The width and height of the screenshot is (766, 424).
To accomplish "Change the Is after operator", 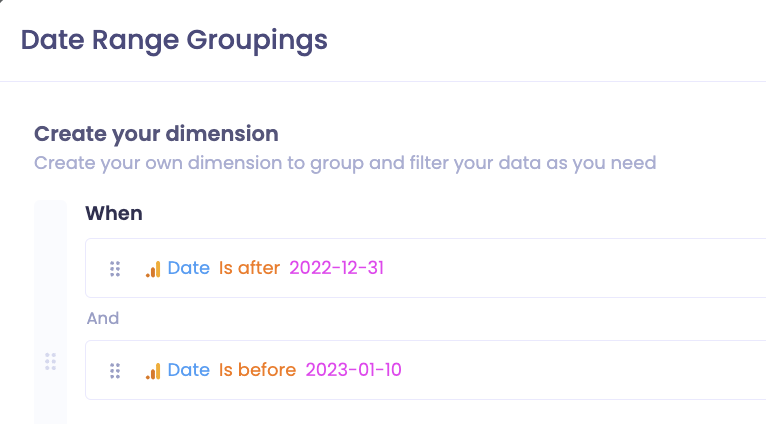I will [249, 268].
